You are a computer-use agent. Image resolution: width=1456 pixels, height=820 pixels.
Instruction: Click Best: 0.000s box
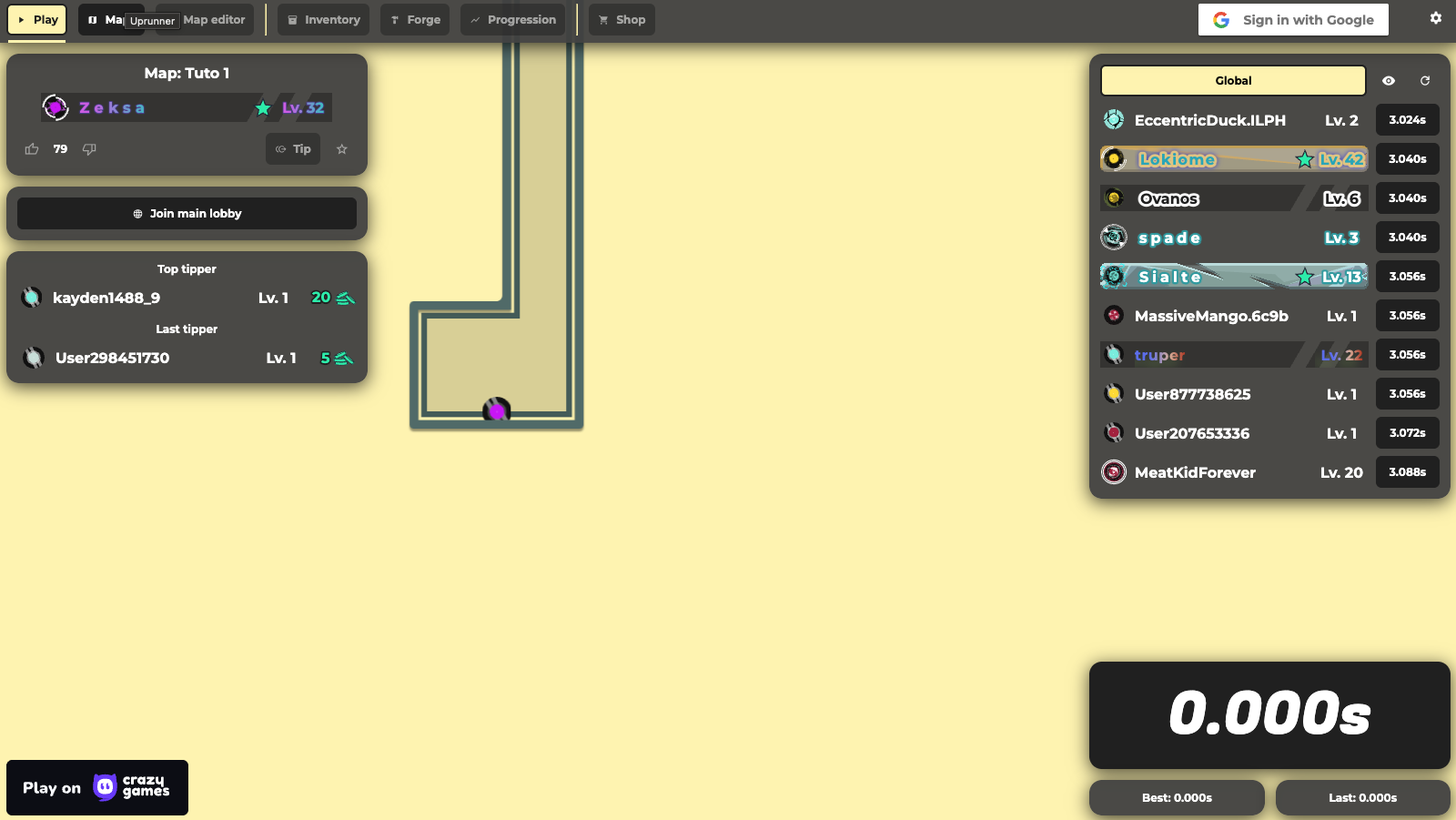(x=1177, y=798)
